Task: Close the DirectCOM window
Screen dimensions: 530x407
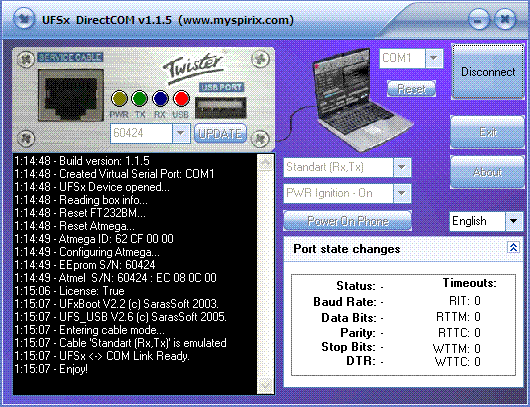Action: 505,19
